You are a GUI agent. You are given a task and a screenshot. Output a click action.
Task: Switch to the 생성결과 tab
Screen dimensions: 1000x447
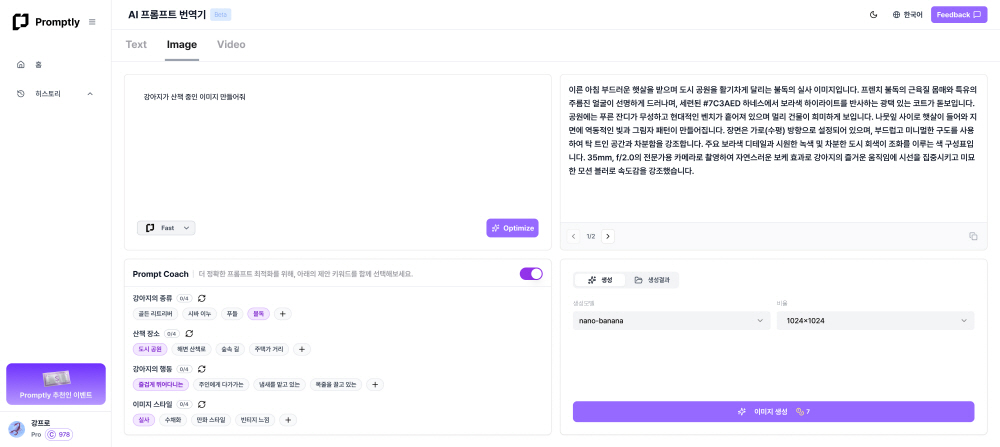(652, 280)
